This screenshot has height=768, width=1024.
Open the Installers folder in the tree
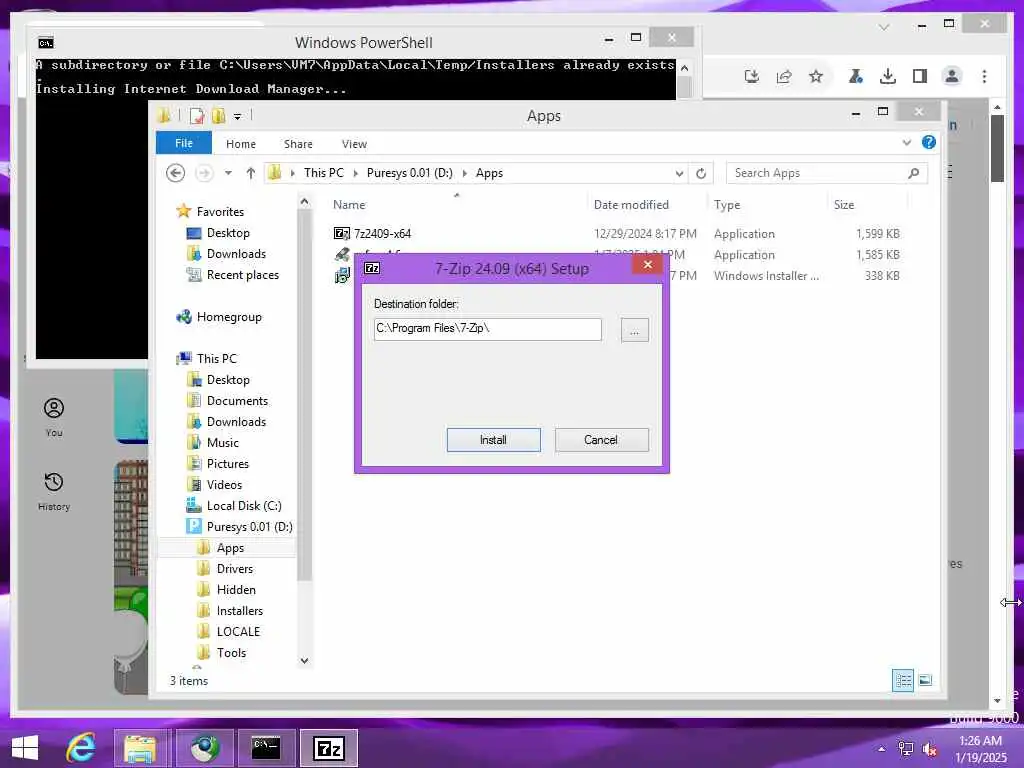point(240,611)
